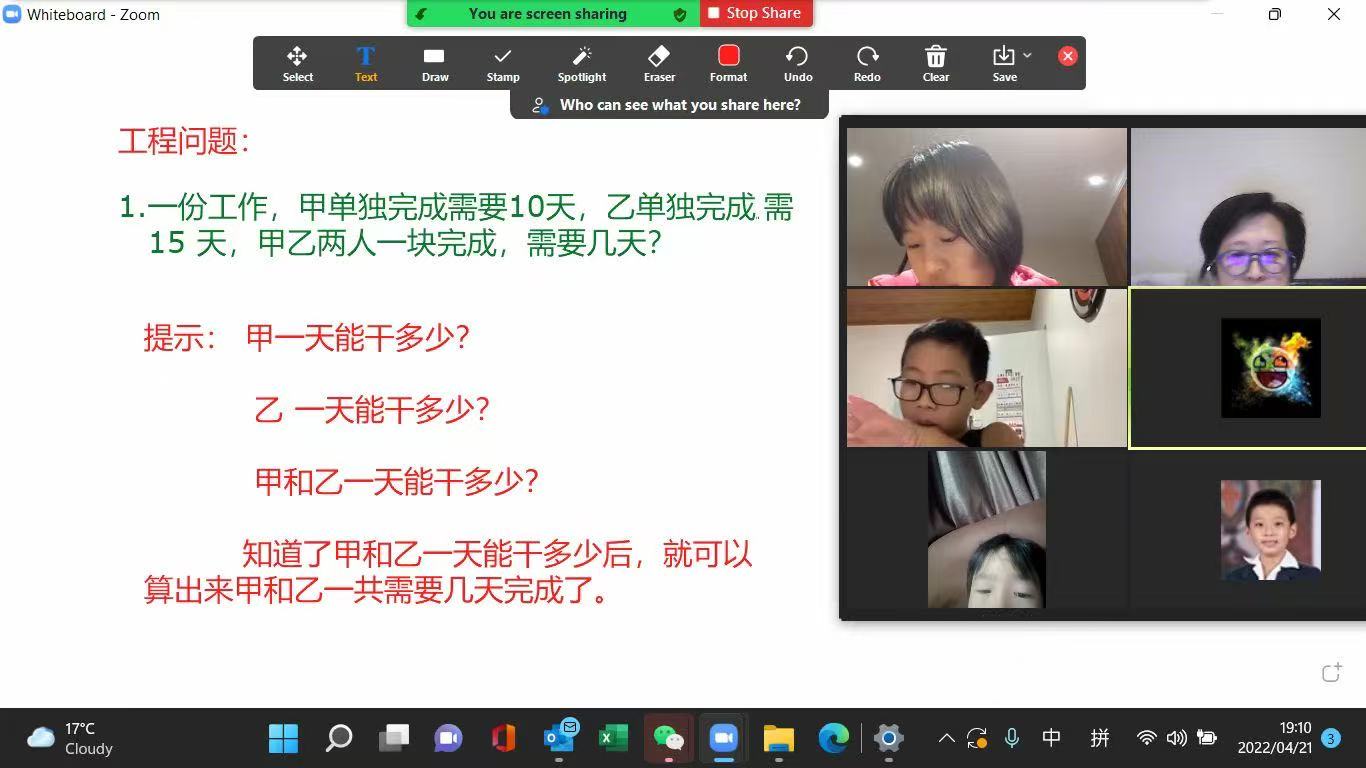The image size is (1366, 768).
Task: Choose the Draw tool
Action: (434, 62)
